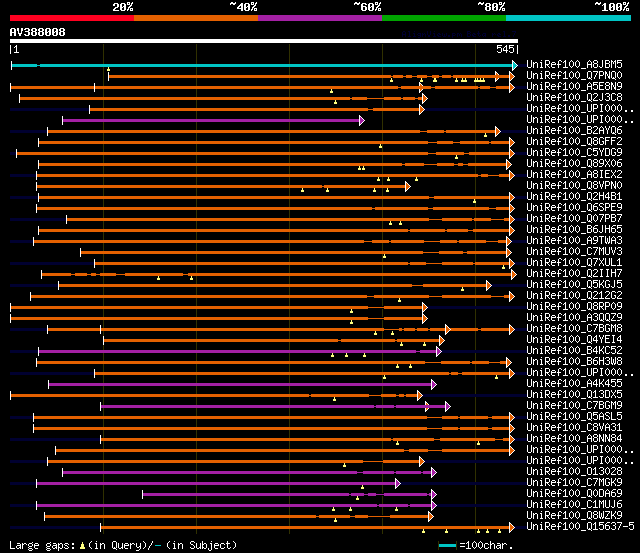The image size is (640, 553).
Task: Select the UniRef100_Q2J3C8 label
Action: pyautogui.click(x=574, y=98)
